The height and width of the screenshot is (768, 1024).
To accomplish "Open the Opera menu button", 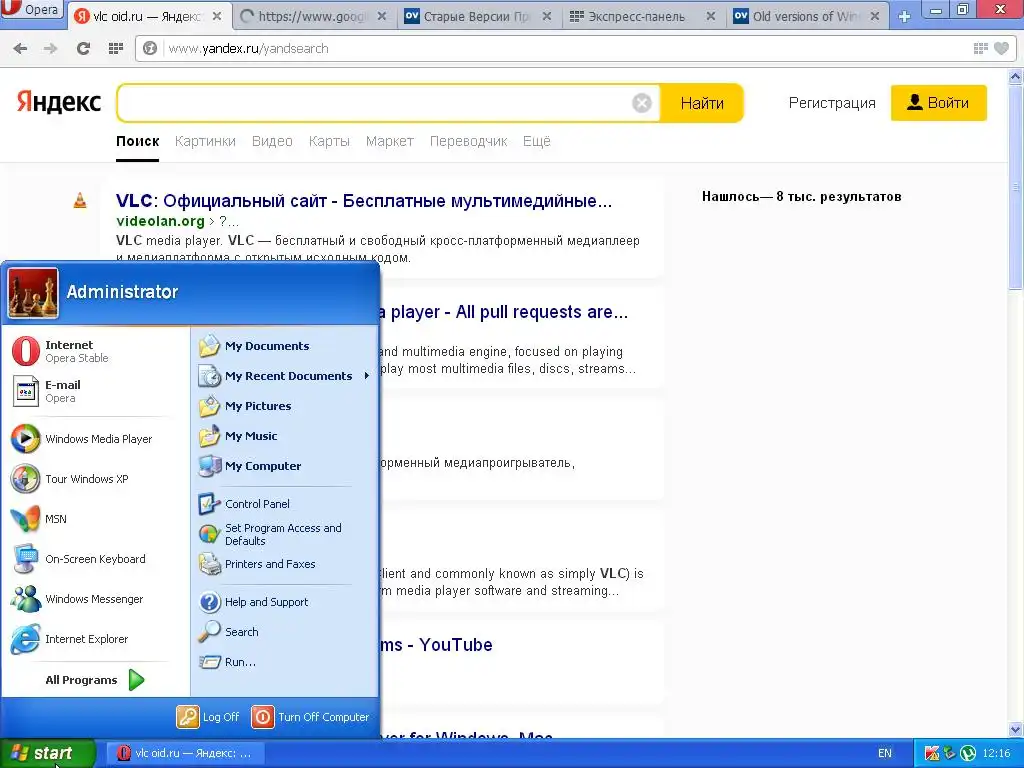I will [31, 9].
